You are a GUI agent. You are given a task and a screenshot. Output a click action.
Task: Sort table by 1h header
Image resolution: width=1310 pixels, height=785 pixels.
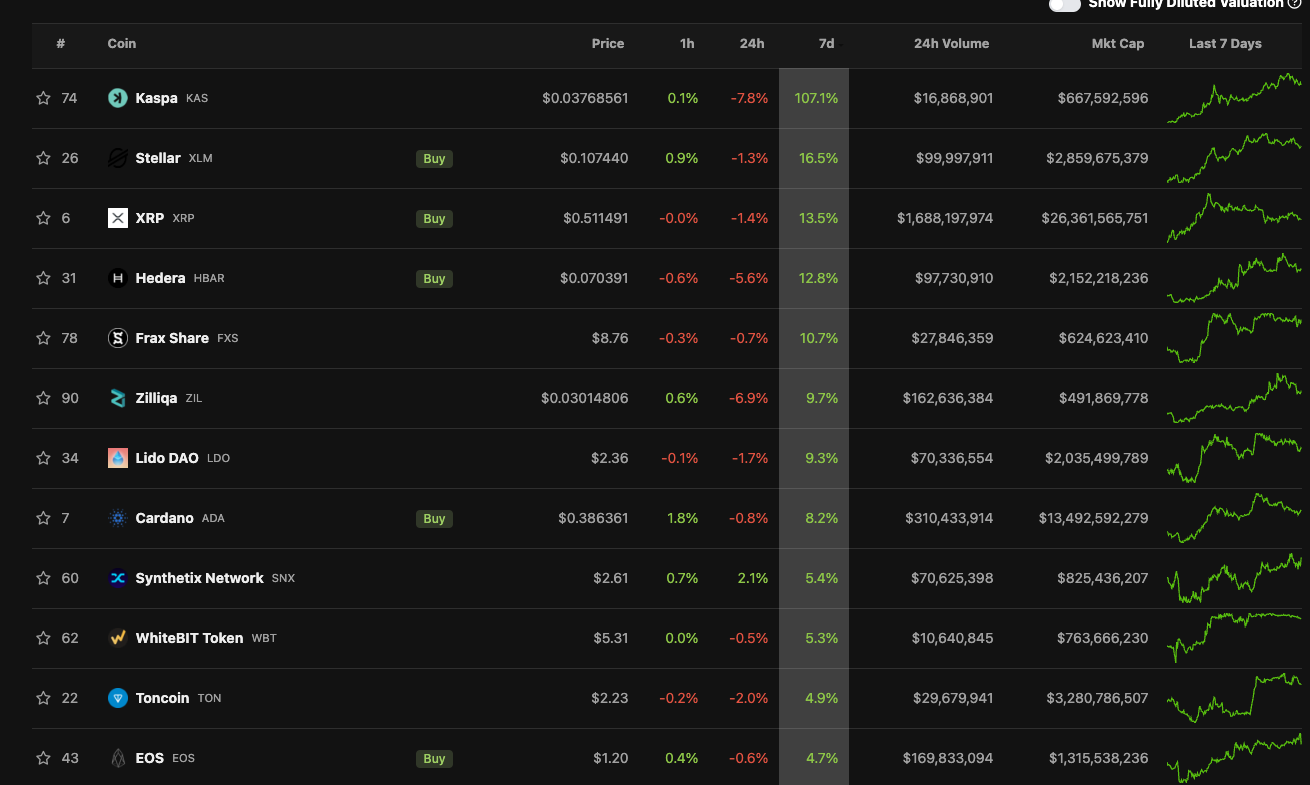pyautogui.click(x=687, y=44)
